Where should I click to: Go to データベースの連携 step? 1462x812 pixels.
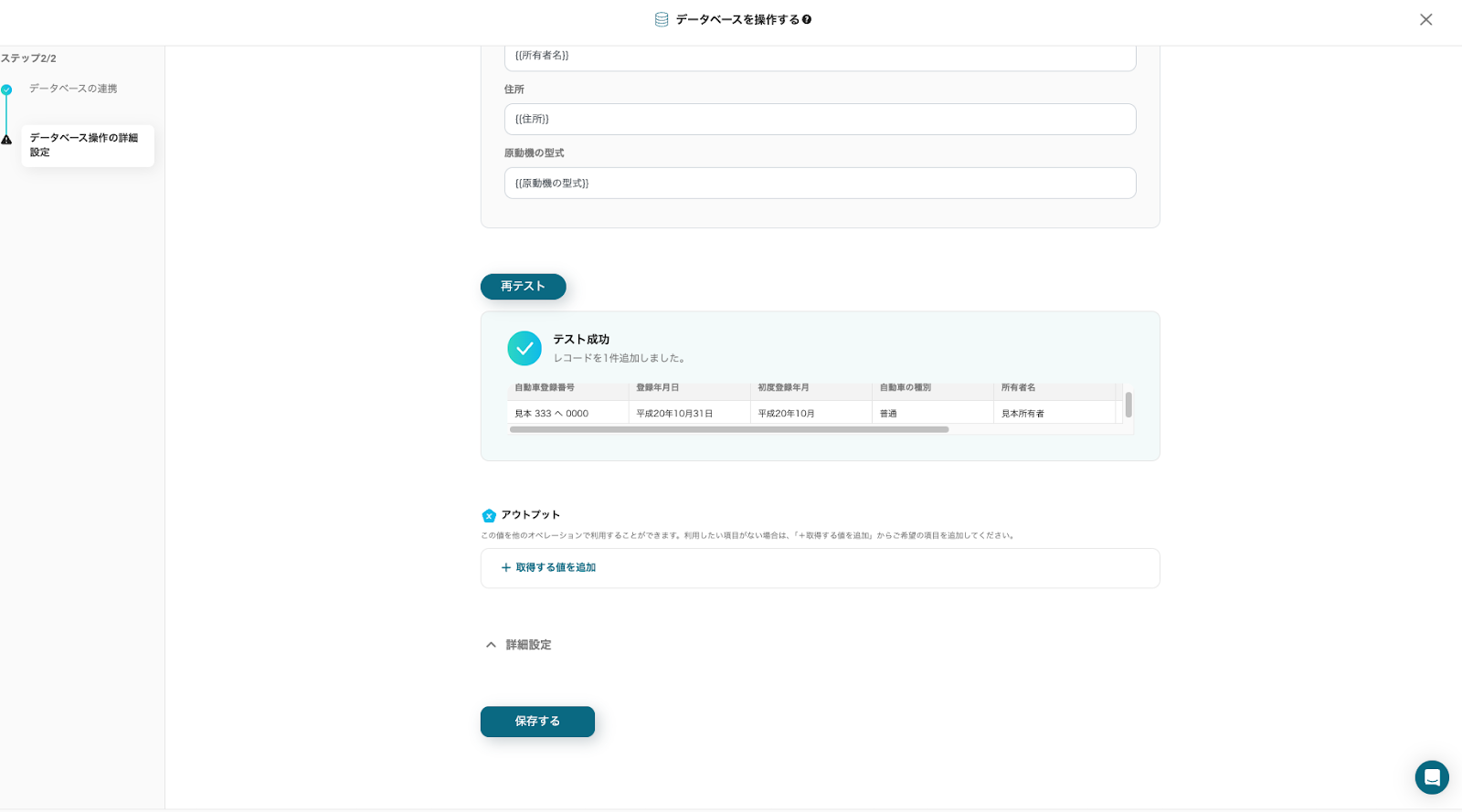(x=73, y=89)
